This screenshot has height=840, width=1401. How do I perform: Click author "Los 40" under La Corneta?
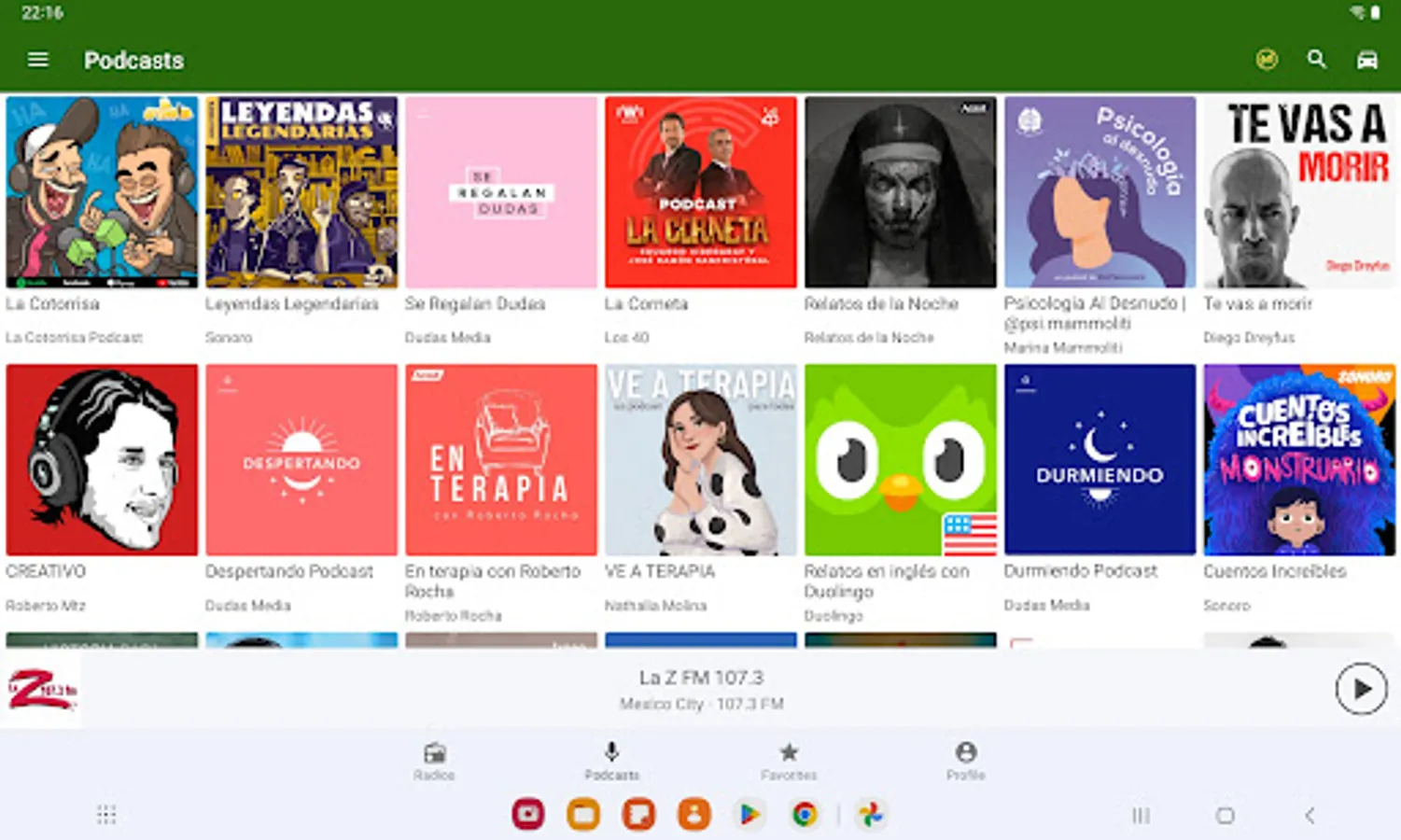pyautogui.click(x=626, y=337)
